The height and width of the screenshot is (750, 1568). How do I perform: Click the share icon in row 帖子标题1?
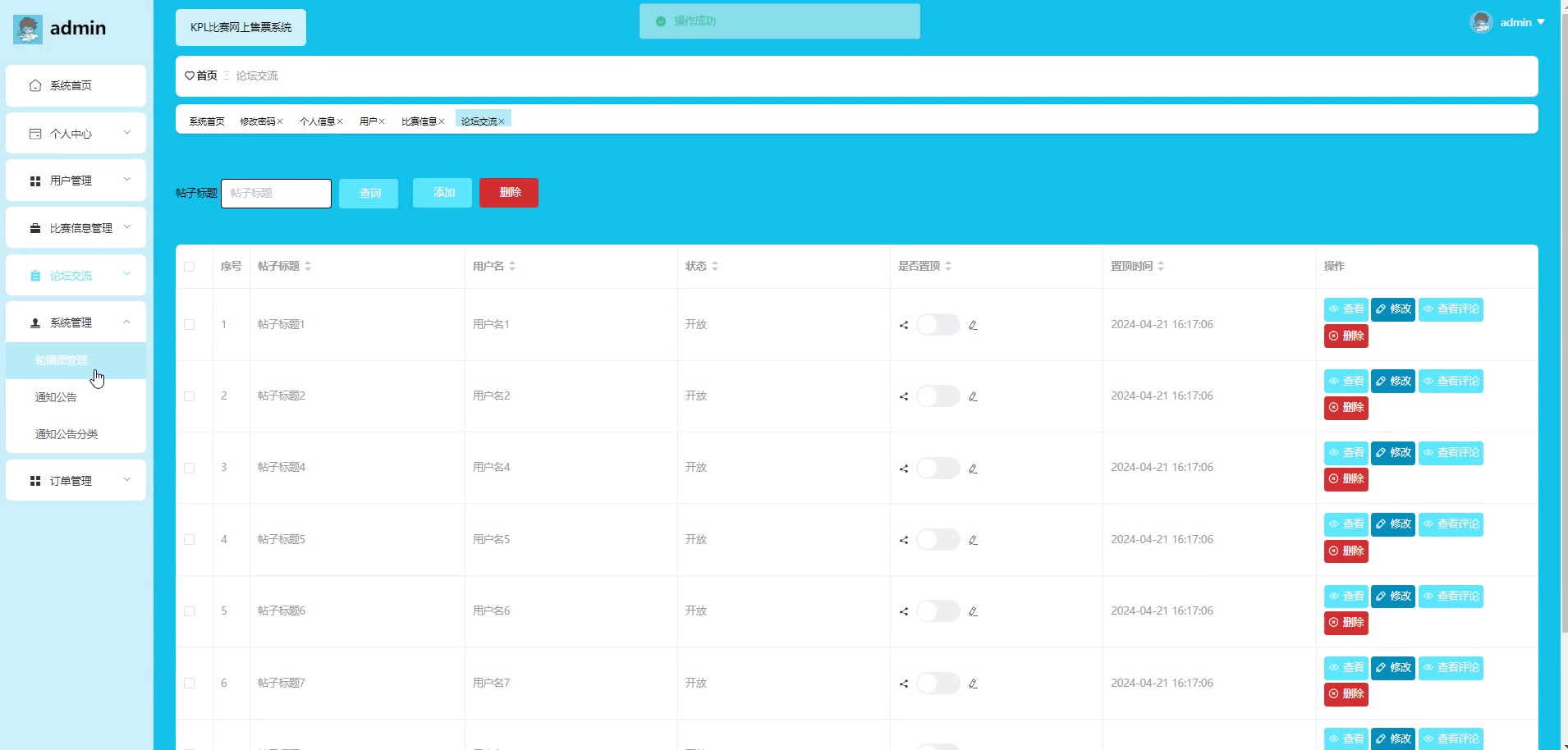pos(904,325)
